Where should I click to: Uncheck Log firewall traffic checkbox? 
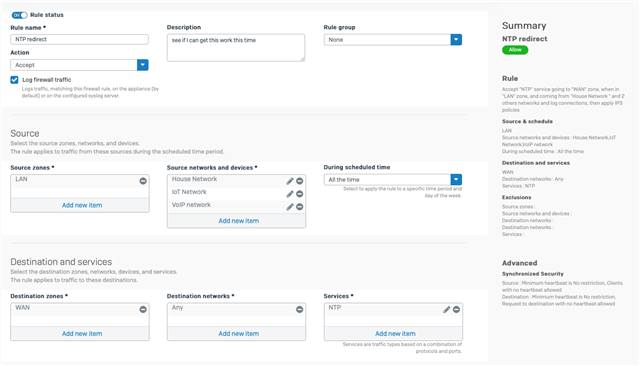tap(14, 80)
